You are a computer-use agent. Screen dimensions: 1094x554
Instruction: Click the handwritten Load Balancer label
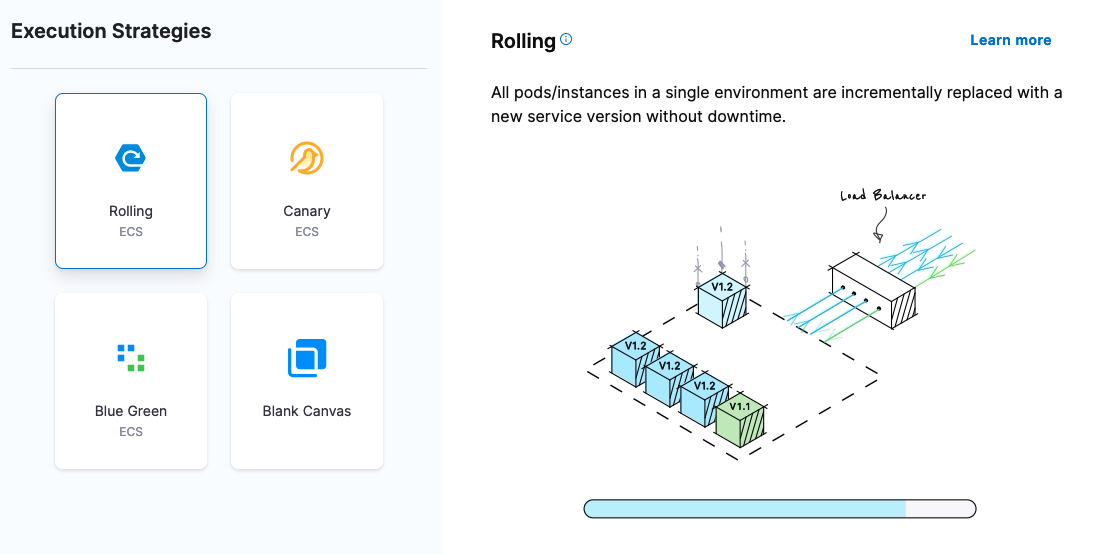pos(883,196)
